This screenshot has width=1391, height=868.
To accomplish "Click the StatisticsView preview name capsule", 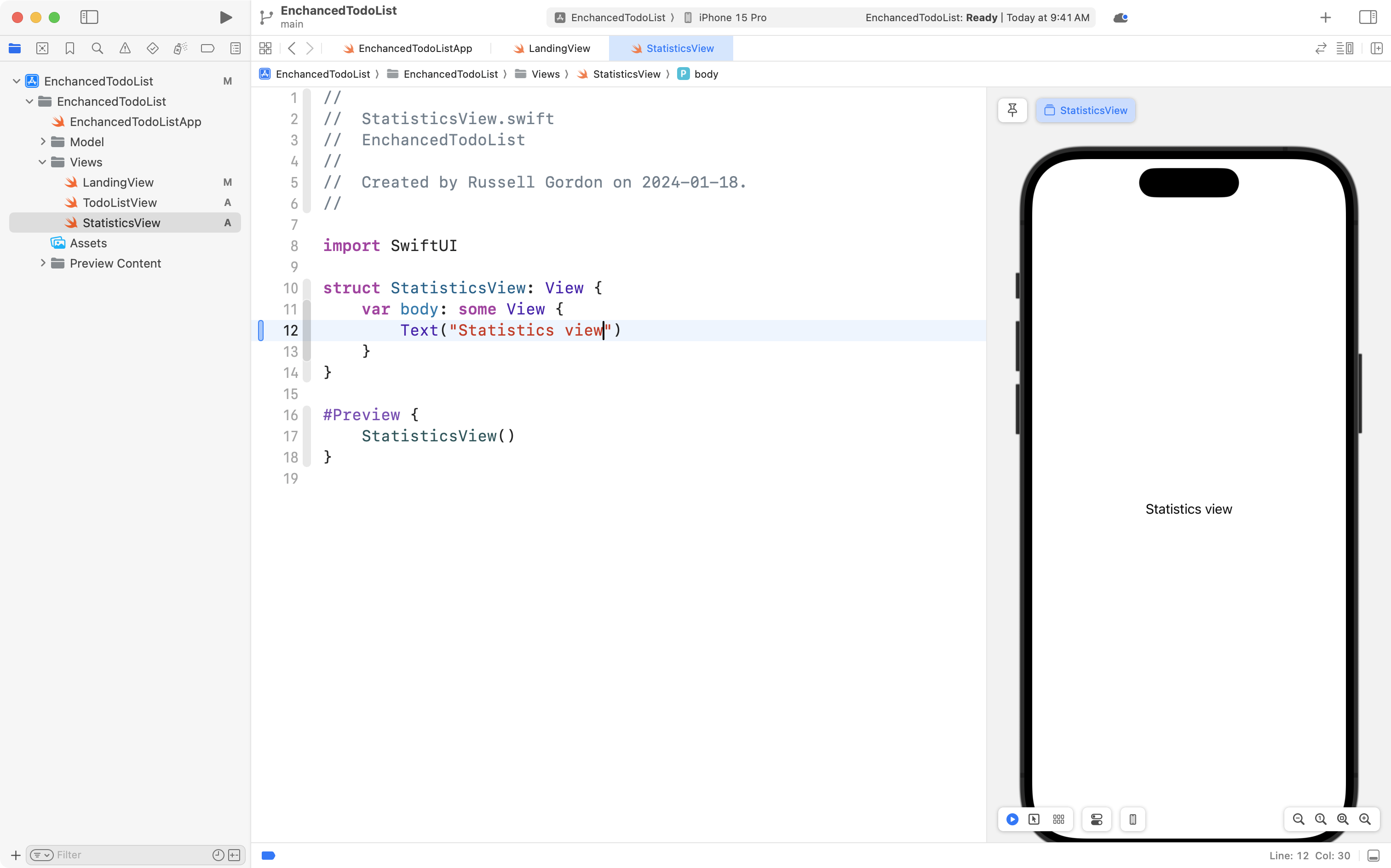I will tap(1086, 110).
